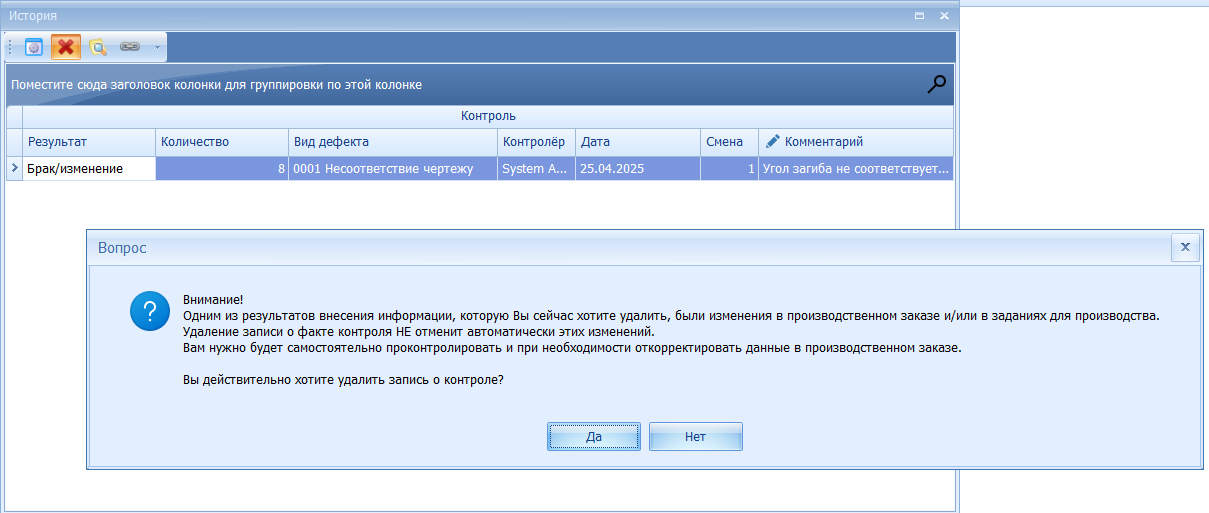Viewport: 1209px width, 513px height.
Task: Close the История window
Action: pyautogui.click(x=943, y=16)
